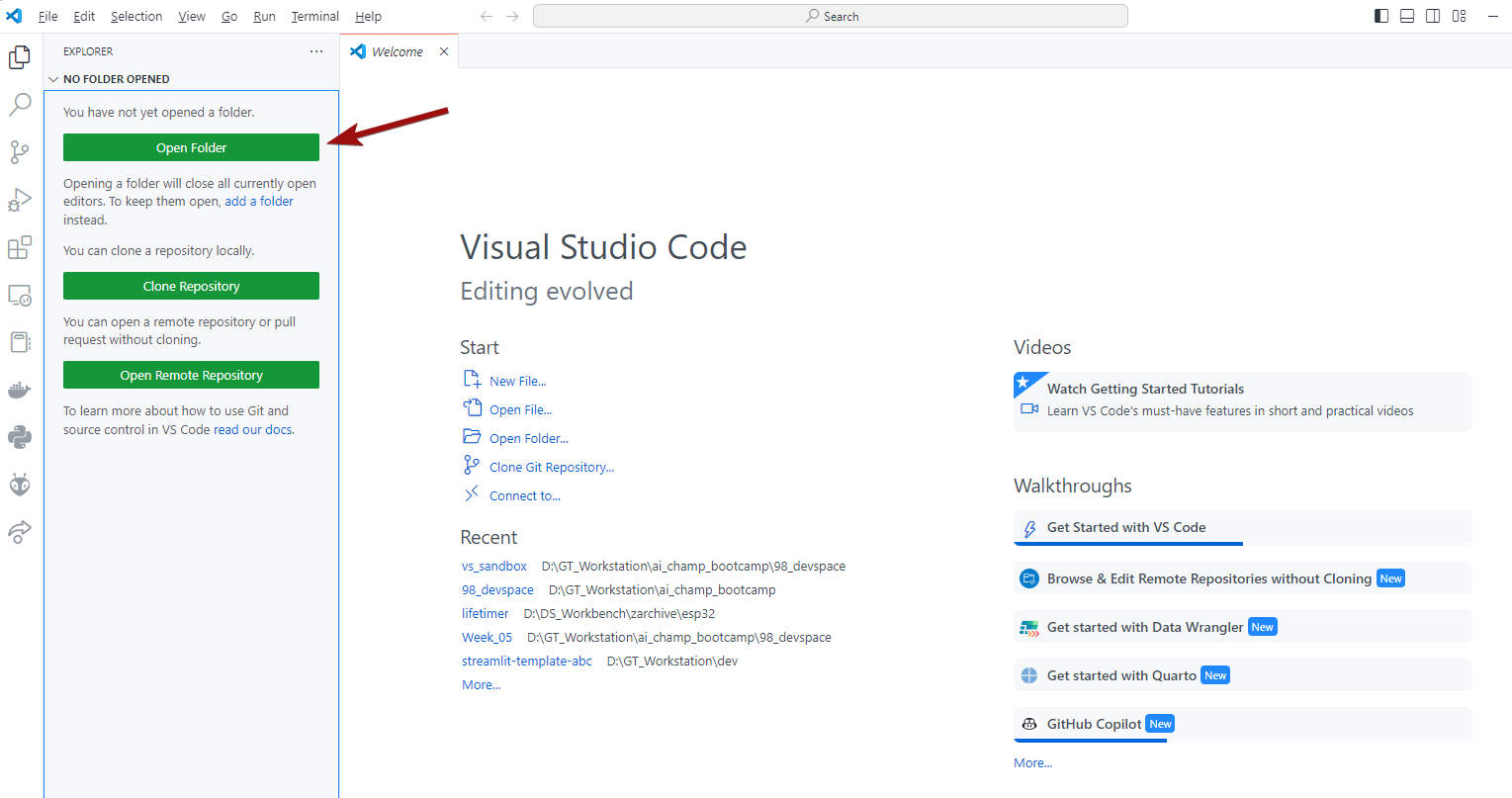The width and height of the screenshot is (1512, 798).
Task: Click Connect to... under Start
Action: [525, 495]
